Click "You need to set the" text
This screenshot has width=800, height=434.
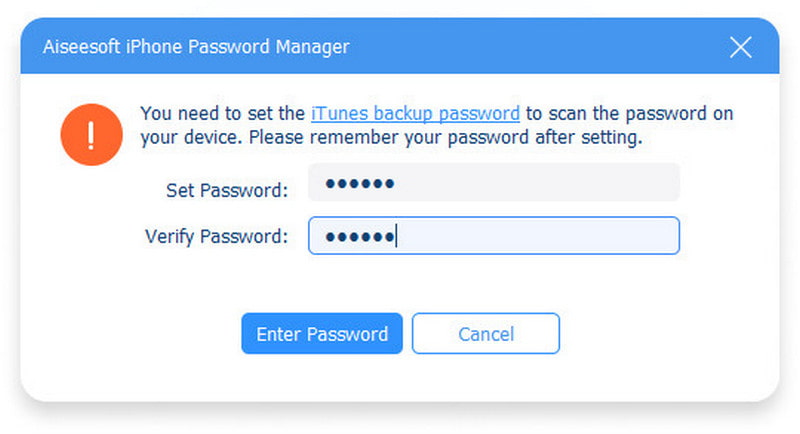coord(223,113)
